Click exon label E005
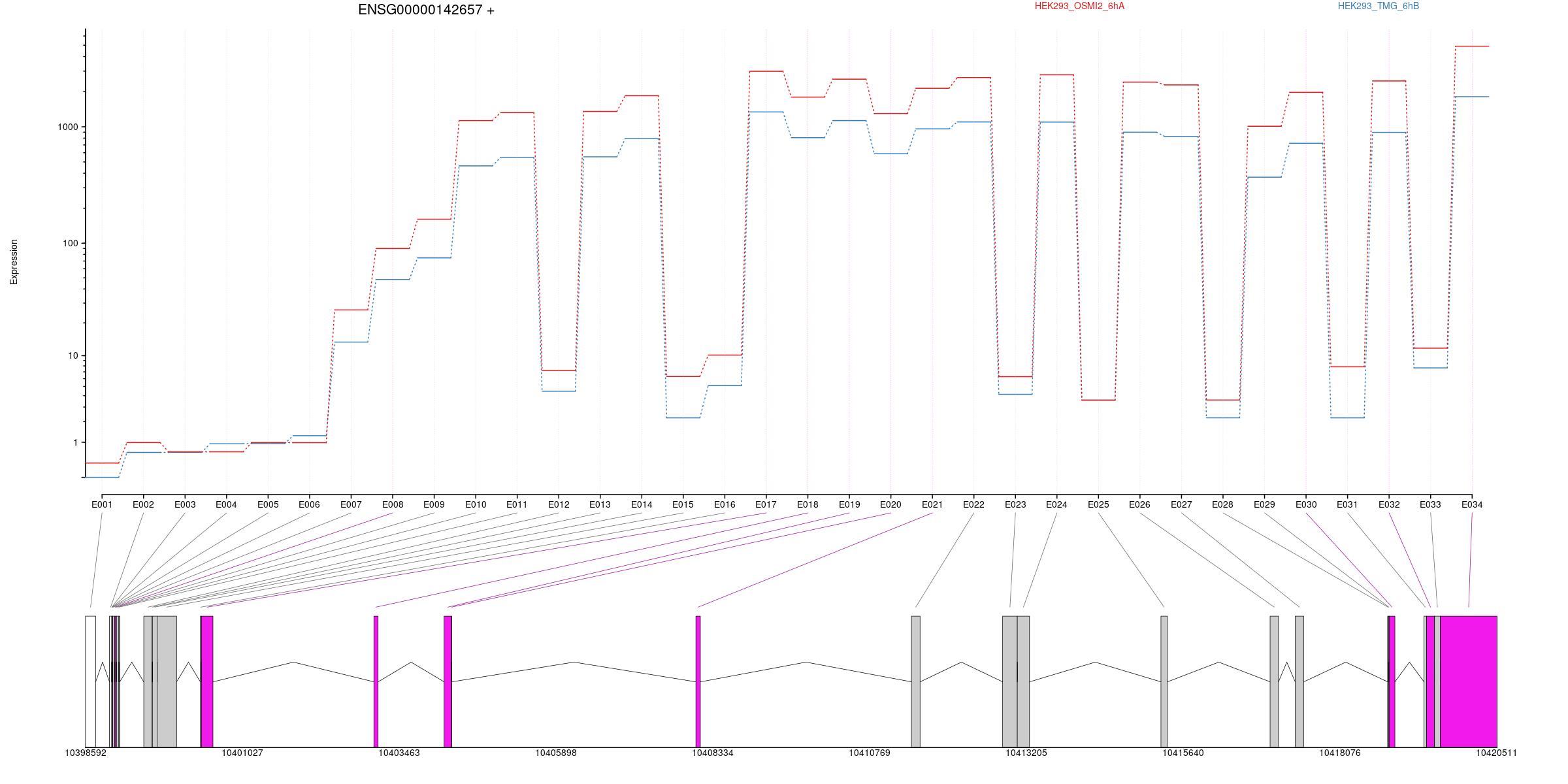 [x=268, y=504]
